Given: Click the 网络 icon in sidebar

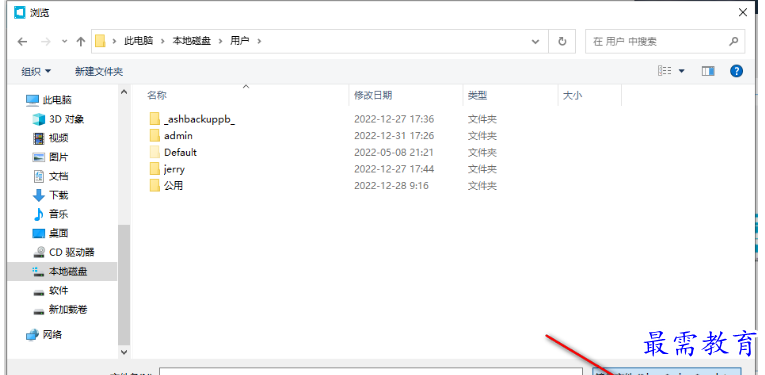Looking at the screenshot, I should click(32, 335).
